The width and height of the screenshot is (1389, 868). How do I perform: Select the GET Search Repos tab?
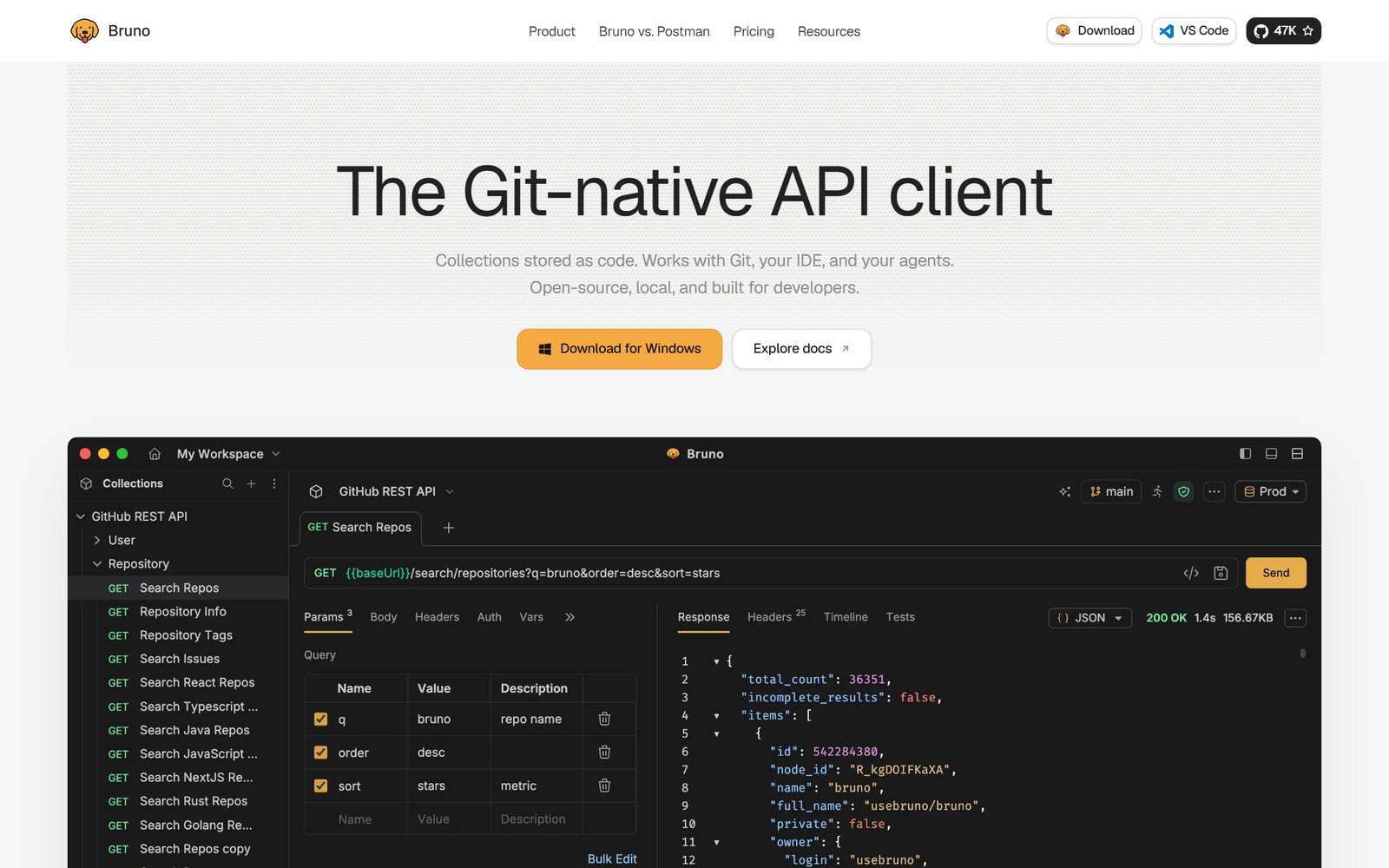pos(360,528)
